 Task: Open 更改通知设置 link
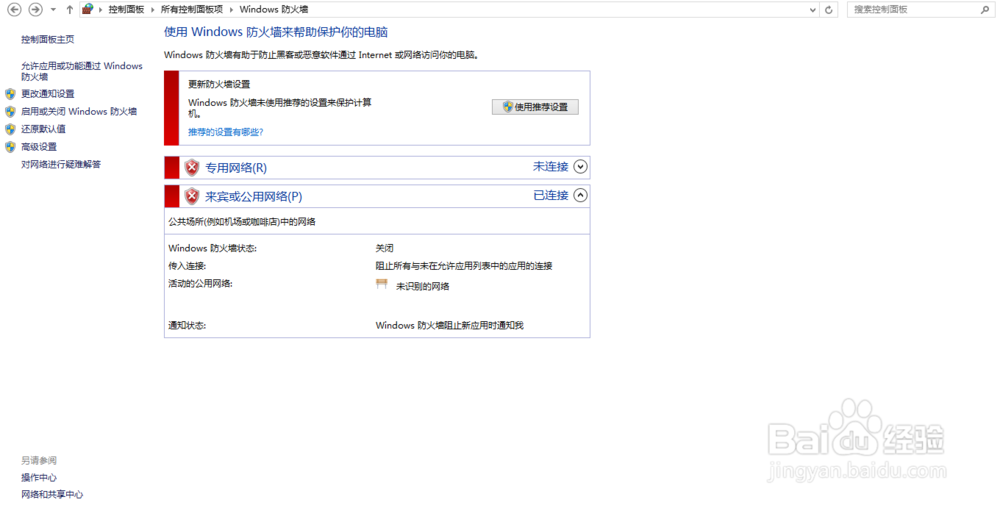pyautogui.click(x=48, y=94)
